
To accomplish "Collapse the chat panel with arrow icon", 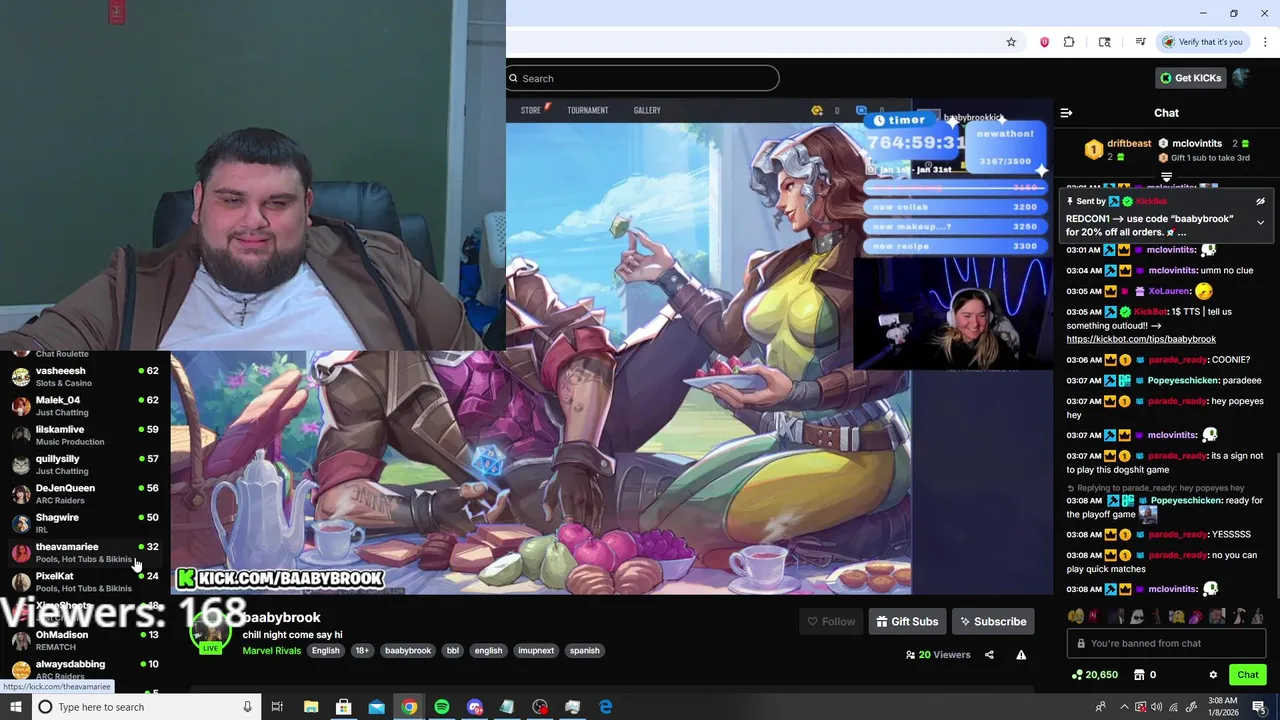I will click(x=1066, y=113).
